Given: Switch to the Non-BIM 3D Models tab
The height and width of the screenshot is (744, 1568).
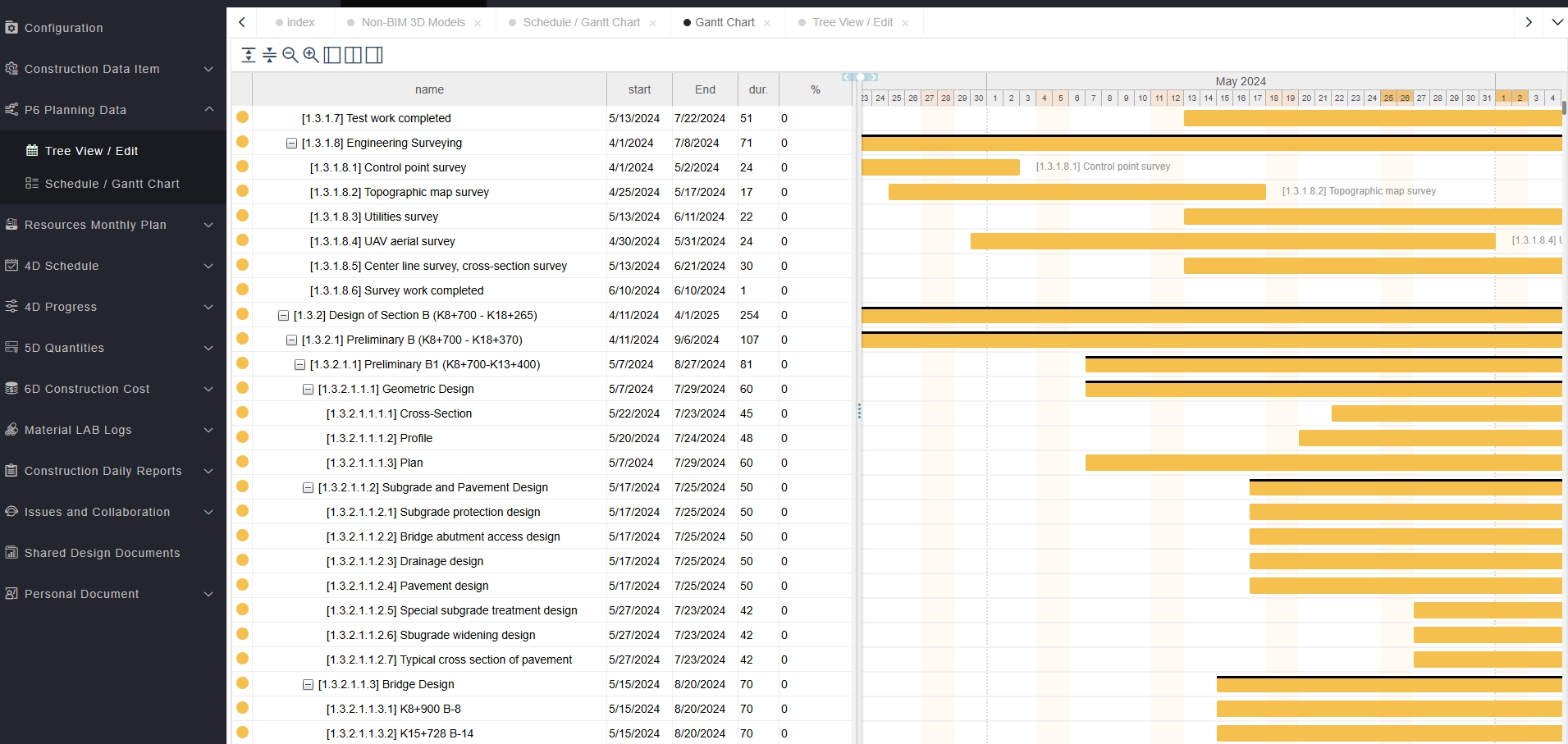Looking at the screenshot, I should pyautogui.click(x=414, y=22).
